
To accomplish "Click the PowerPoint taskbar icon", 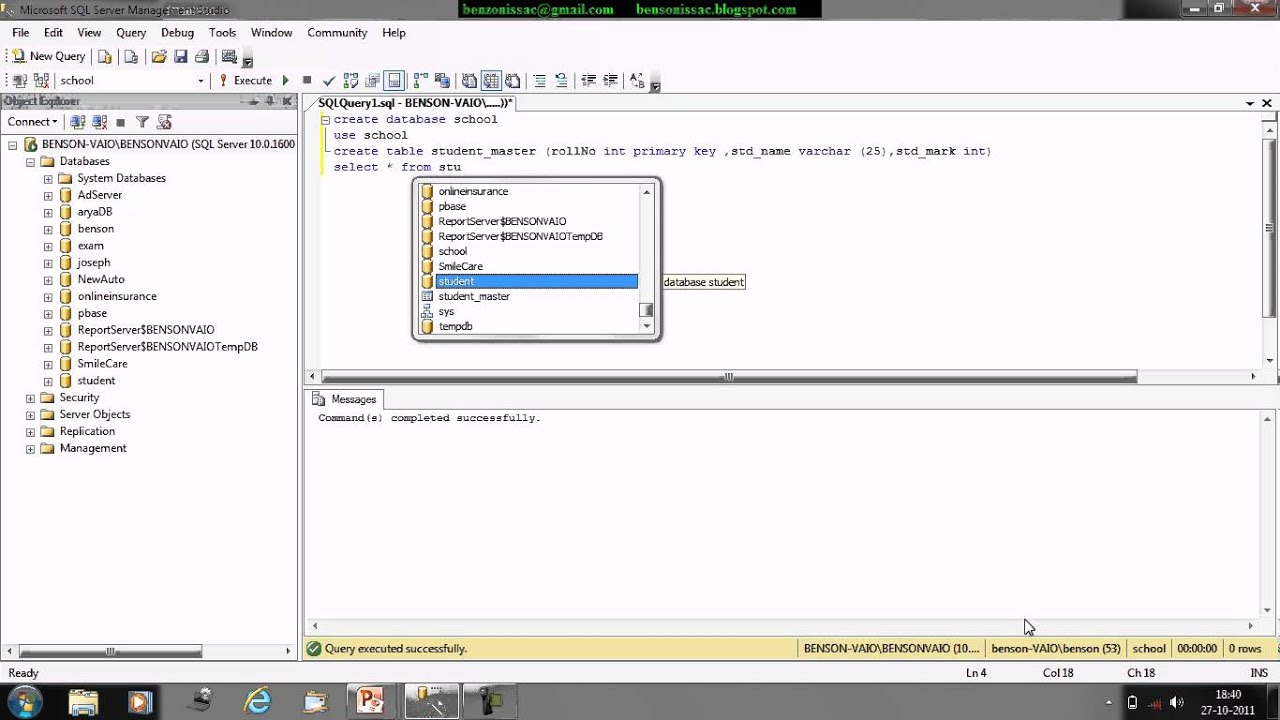I will (x=371, y=700).
